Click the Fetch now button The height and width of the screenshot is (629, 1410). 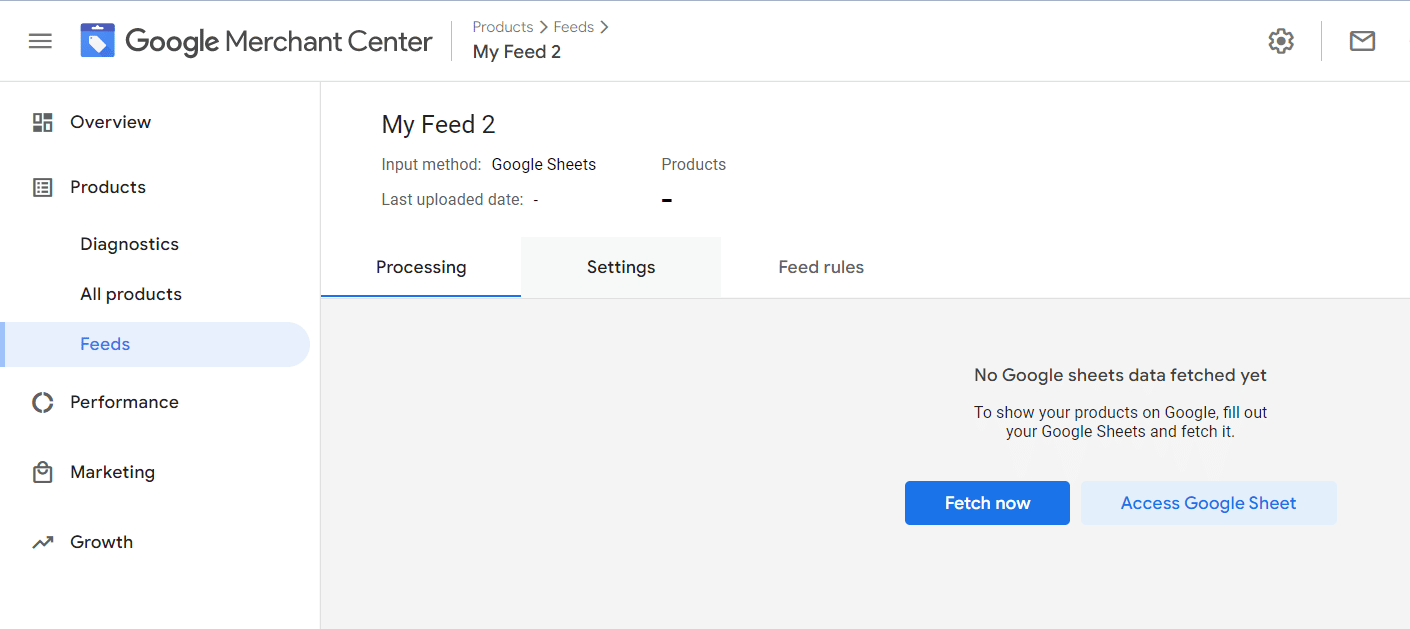click(x=987, y=503)
